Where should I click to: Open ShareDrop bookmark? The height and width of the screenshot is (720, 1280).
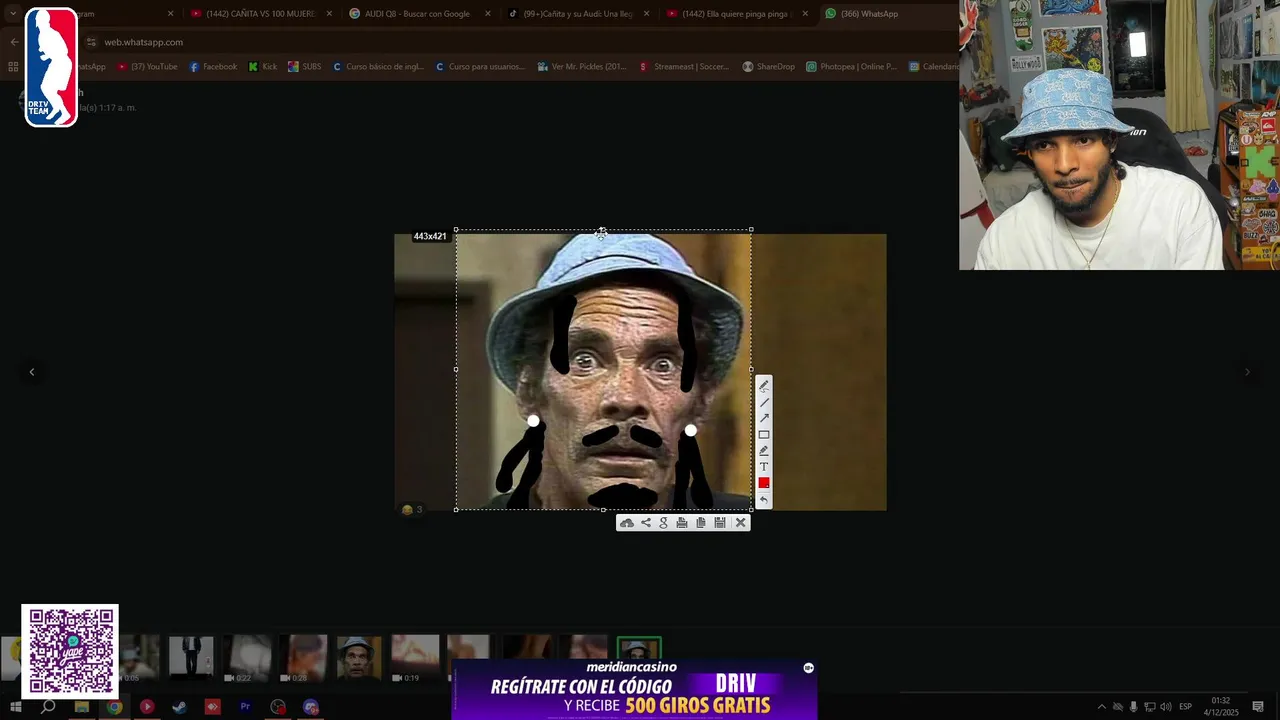click(x=769, y=67)
